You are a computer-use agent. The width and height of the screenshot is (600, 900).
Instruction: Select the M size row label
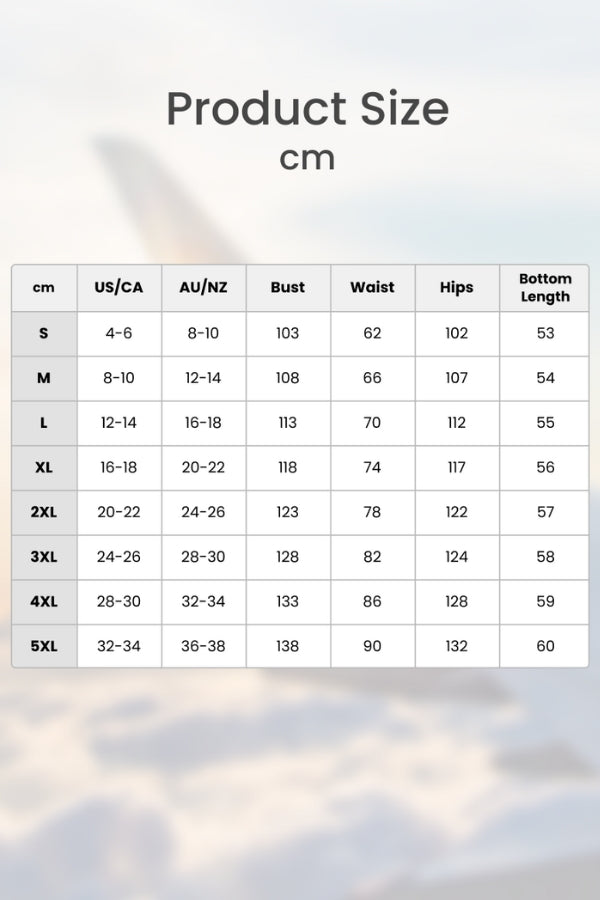click(x=44, y=378)
